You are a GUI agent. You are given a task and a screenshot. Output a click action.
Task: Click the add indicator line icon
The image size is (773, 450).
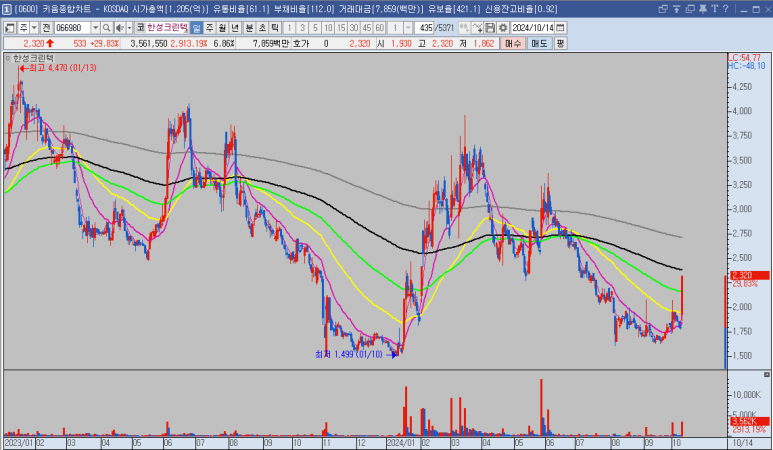[x=477, y=28]
